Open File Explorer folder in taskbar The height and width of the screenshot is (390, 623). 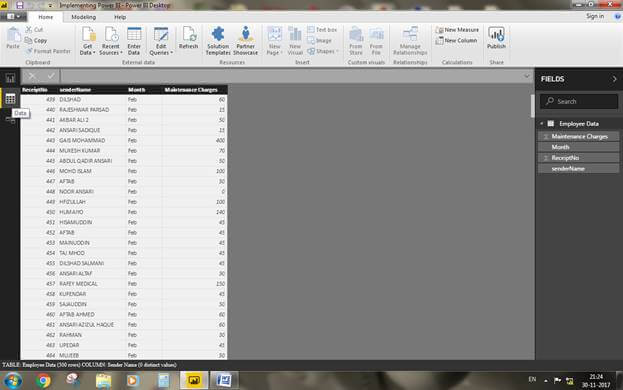104,380
